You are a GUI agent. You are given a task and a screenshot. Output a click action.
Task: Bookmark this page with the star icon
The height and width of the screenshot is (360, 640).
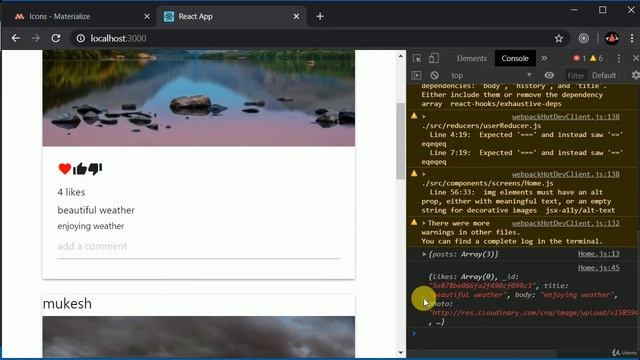pos(559,38)
